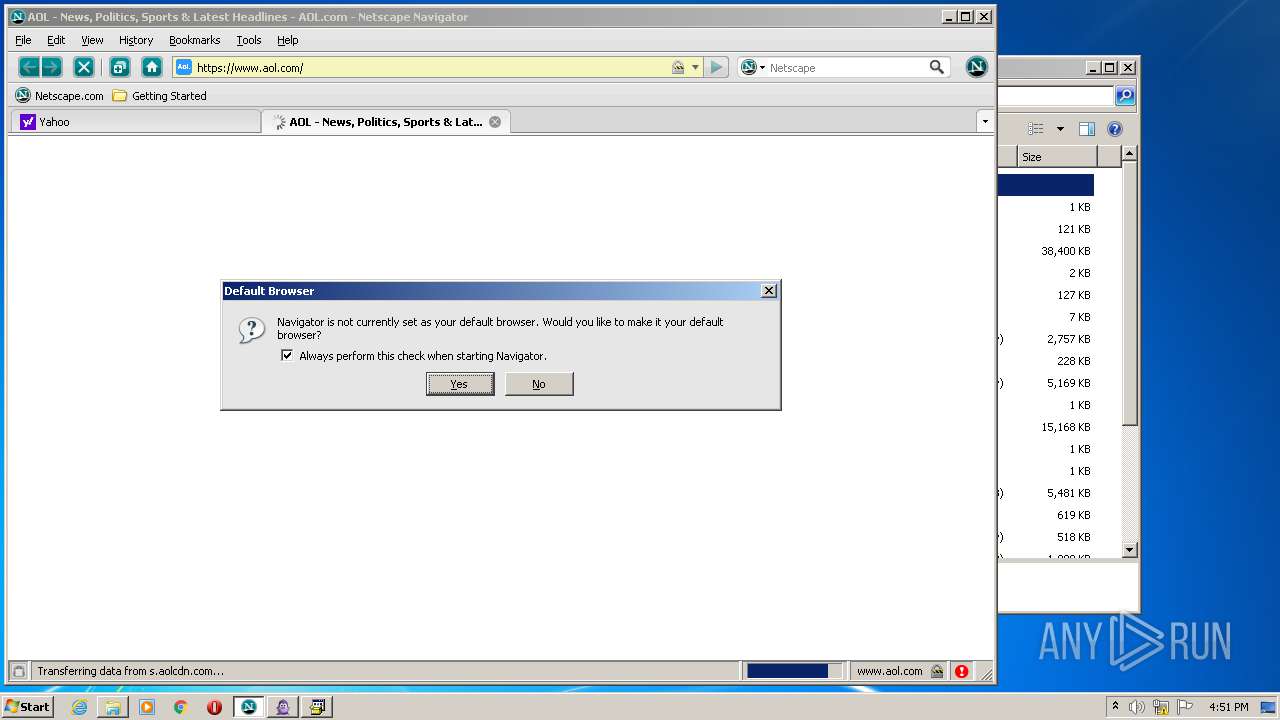Click the Explorer scrollbar down arrow
Image resolution: width=1280 pixels, height=720 pixels.
tap(1130, 550)
